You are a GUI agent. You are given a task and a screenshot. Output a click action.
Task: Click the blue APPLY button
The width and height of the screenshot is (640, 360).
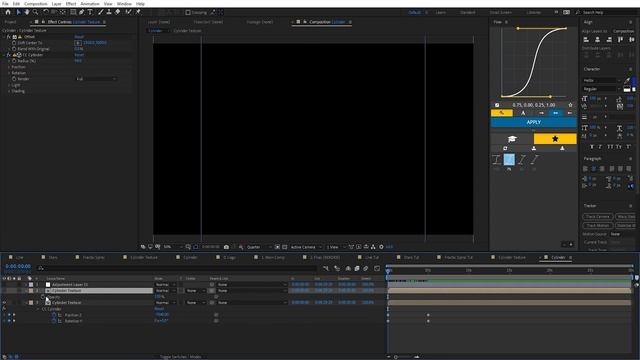pyautogui.click(x=534, y=122)
